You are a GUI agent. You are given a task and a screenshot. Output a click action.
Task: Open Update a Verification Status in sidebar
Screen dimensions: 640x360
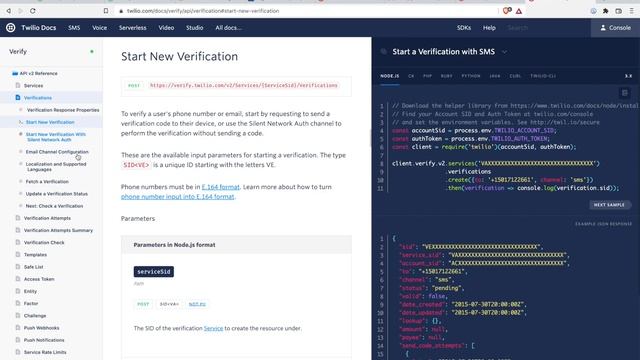pyautogui.click(x=57, y=194)
